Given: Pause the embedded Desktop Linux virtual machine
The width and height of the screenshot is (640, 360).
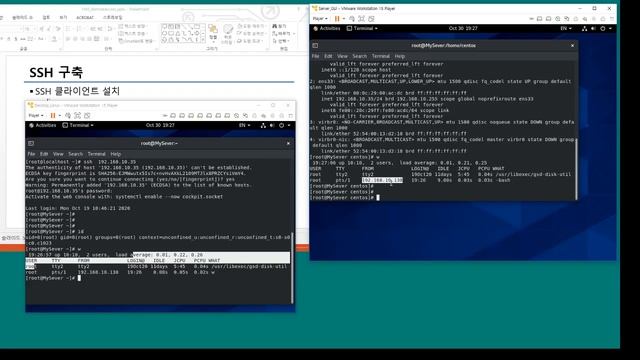Looking at the screenshot, I should pyautogui.click(x=53, y=116).
